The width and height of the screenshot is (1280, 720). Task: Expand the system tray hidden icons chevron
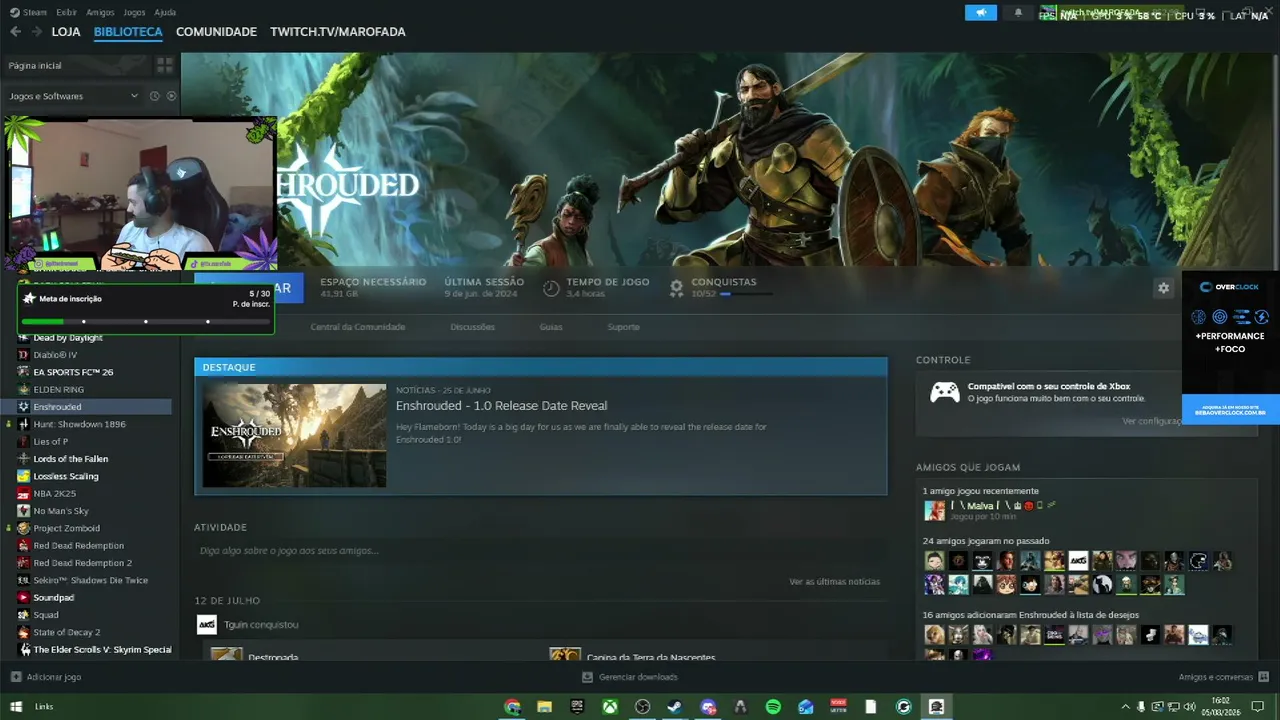[1125, 706]
